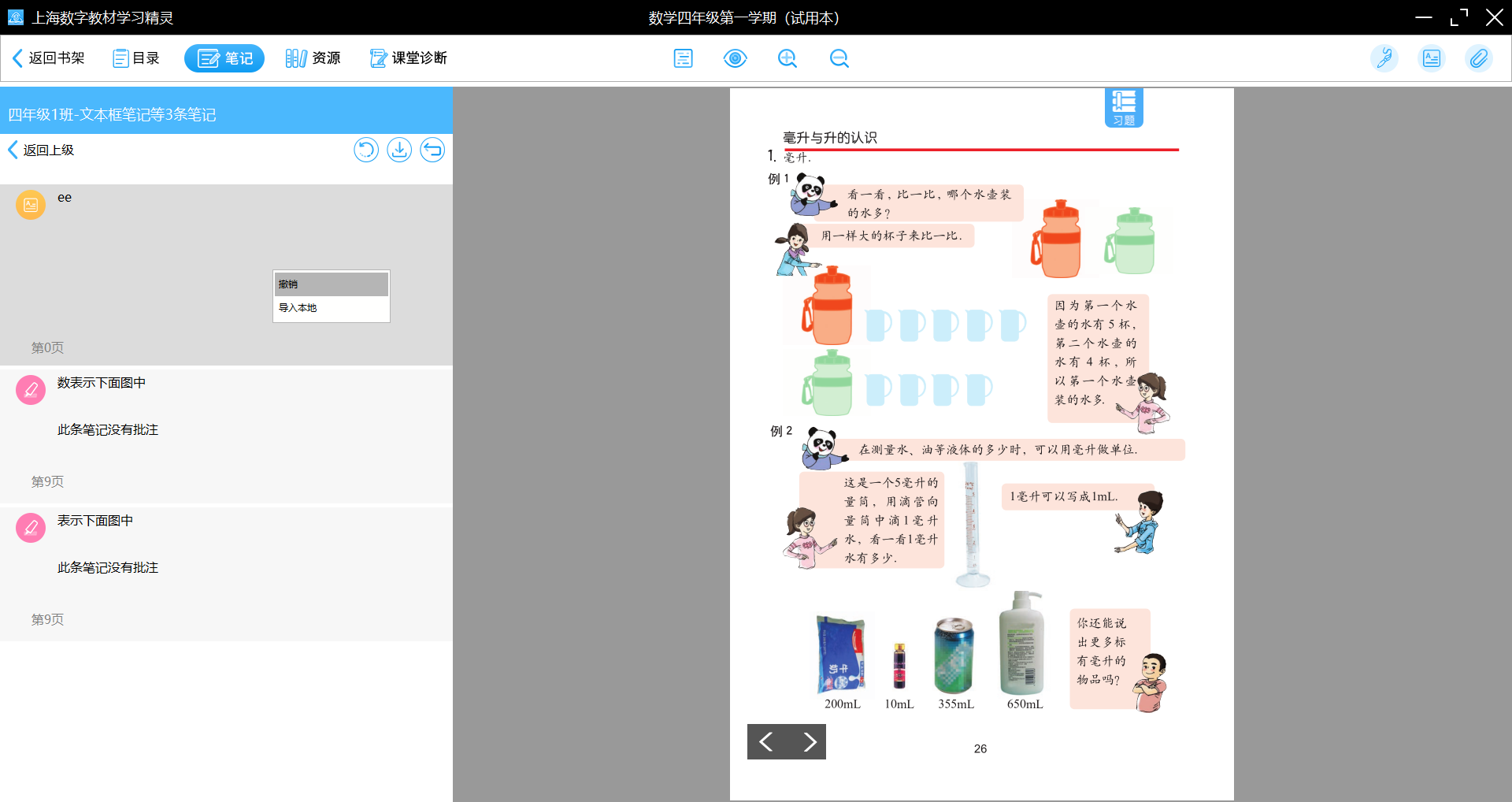Screen dimensions: 1512x802
Task: Click the image note tool icon
Action: 1431,58
